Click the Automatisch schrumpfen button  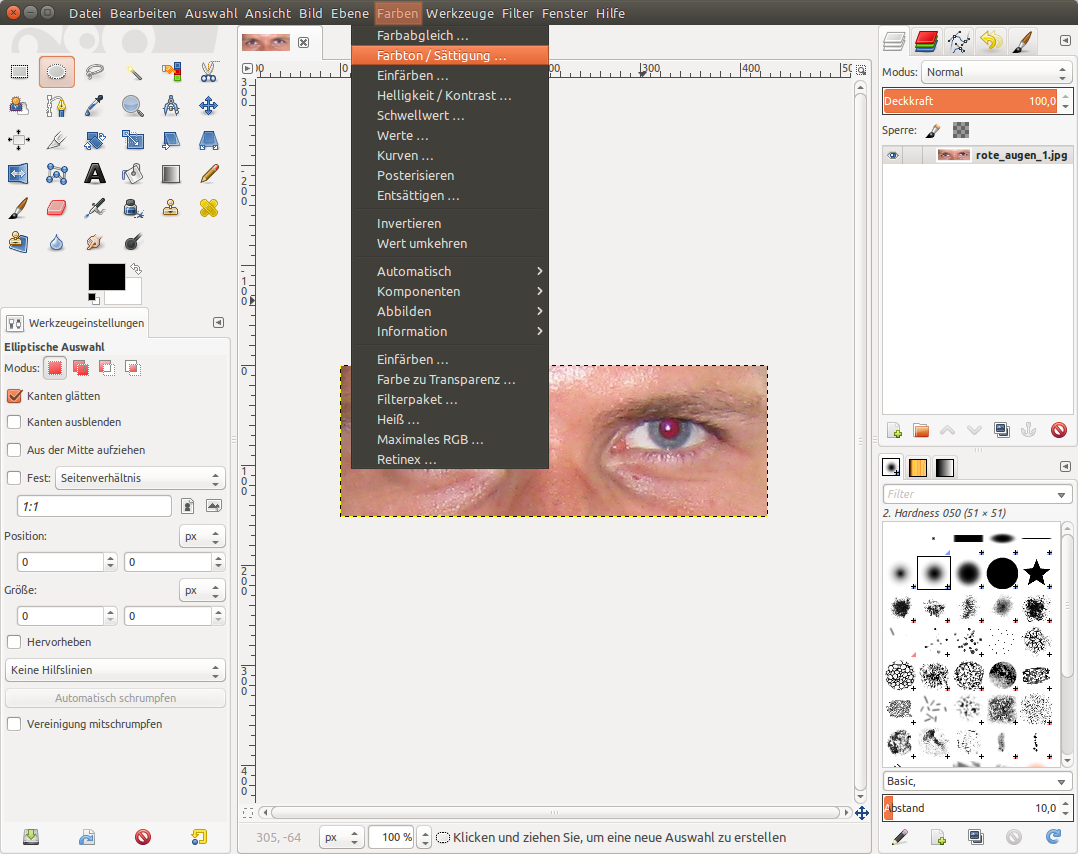tap(115, 698)
